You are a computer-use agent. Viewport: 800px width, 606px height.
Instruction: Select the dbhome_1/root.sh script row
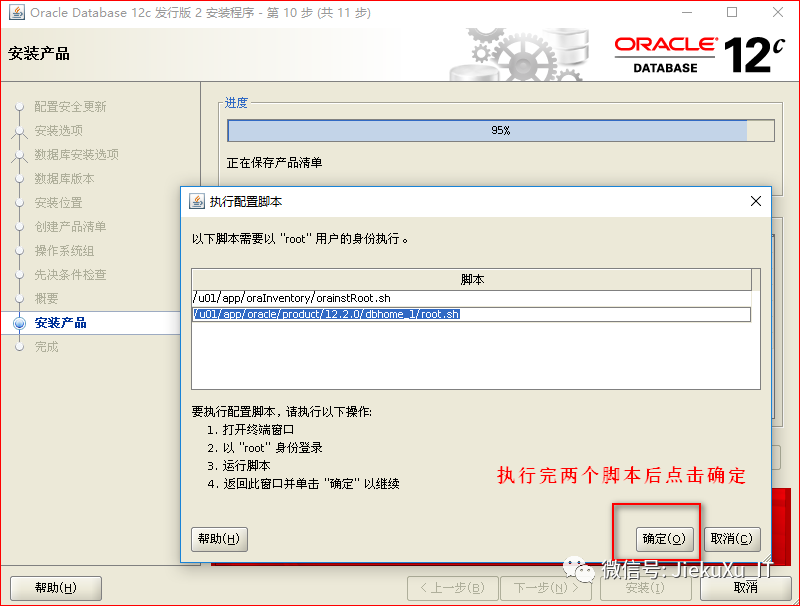pos(471,314)
